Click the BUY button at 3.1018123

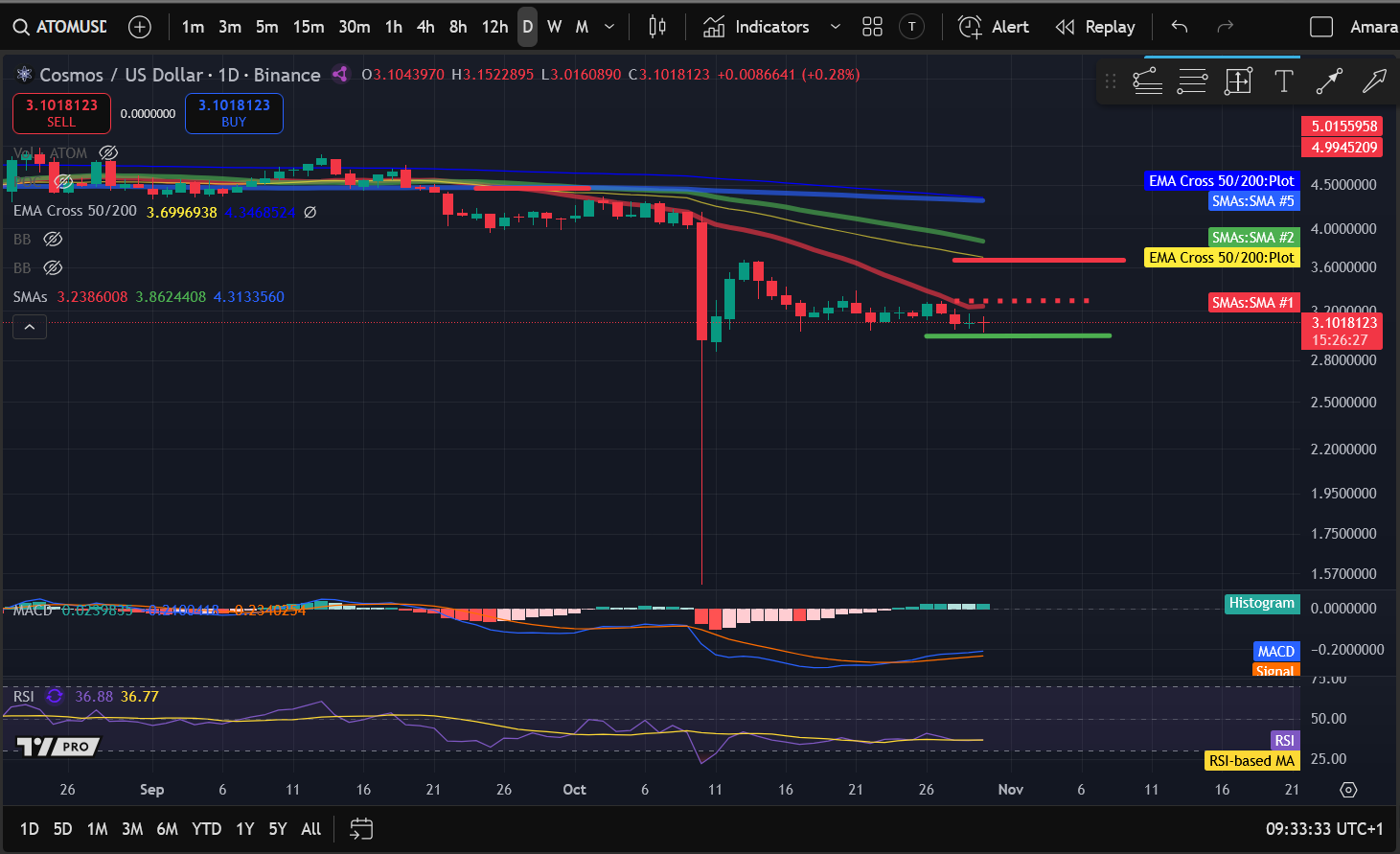point(234,112)
